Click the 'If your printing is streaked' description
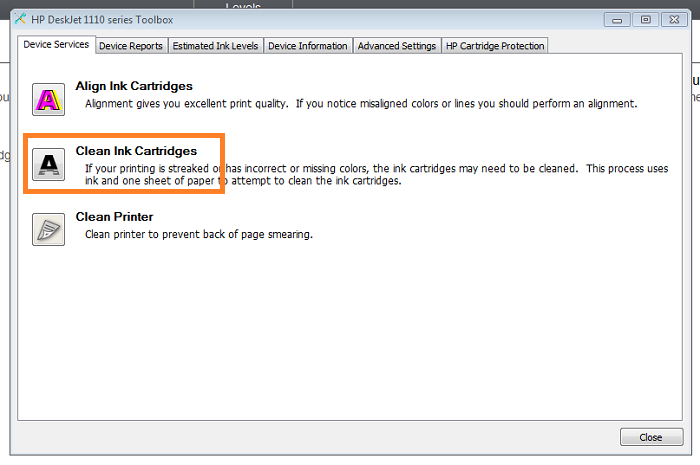Screen dimensions: 700x465 click(x=376, y=174)
